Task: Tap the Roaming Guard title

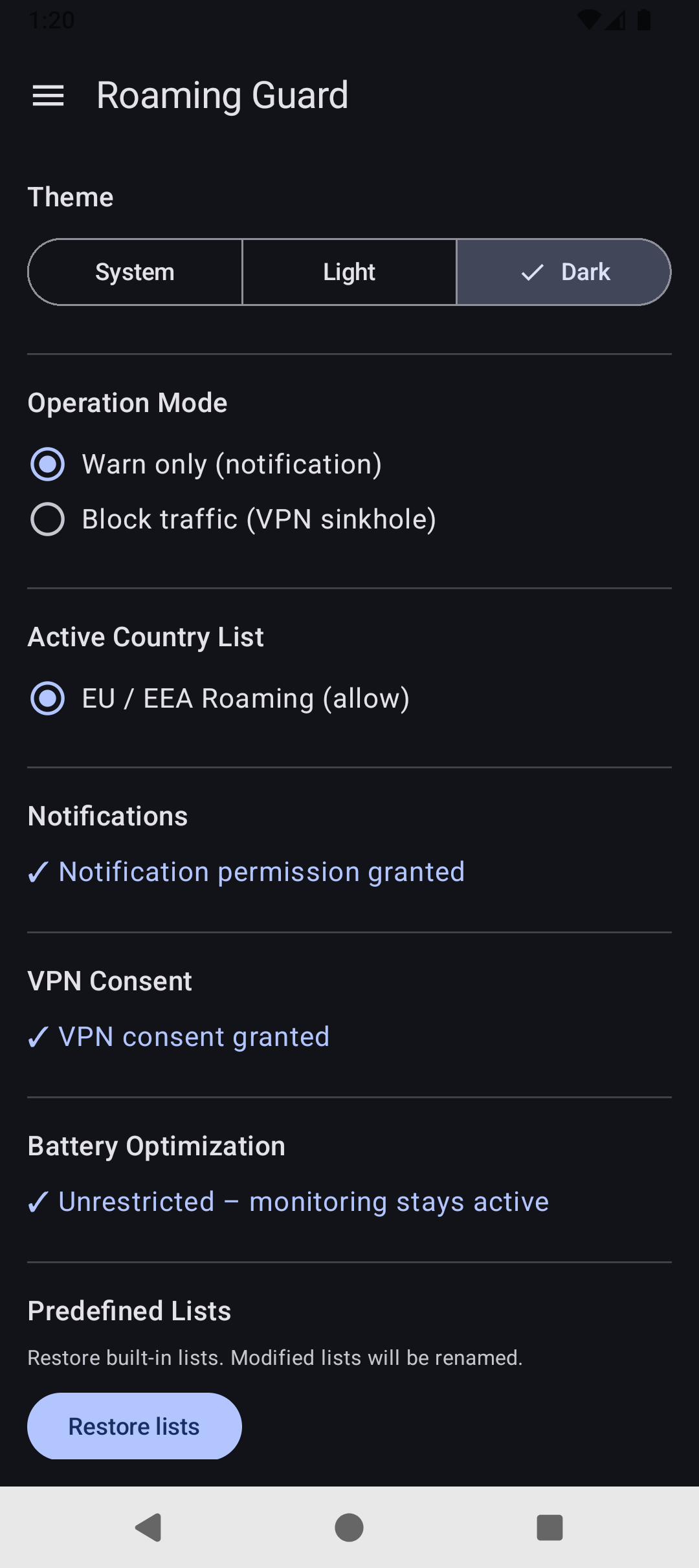Action: pos(222,96)
